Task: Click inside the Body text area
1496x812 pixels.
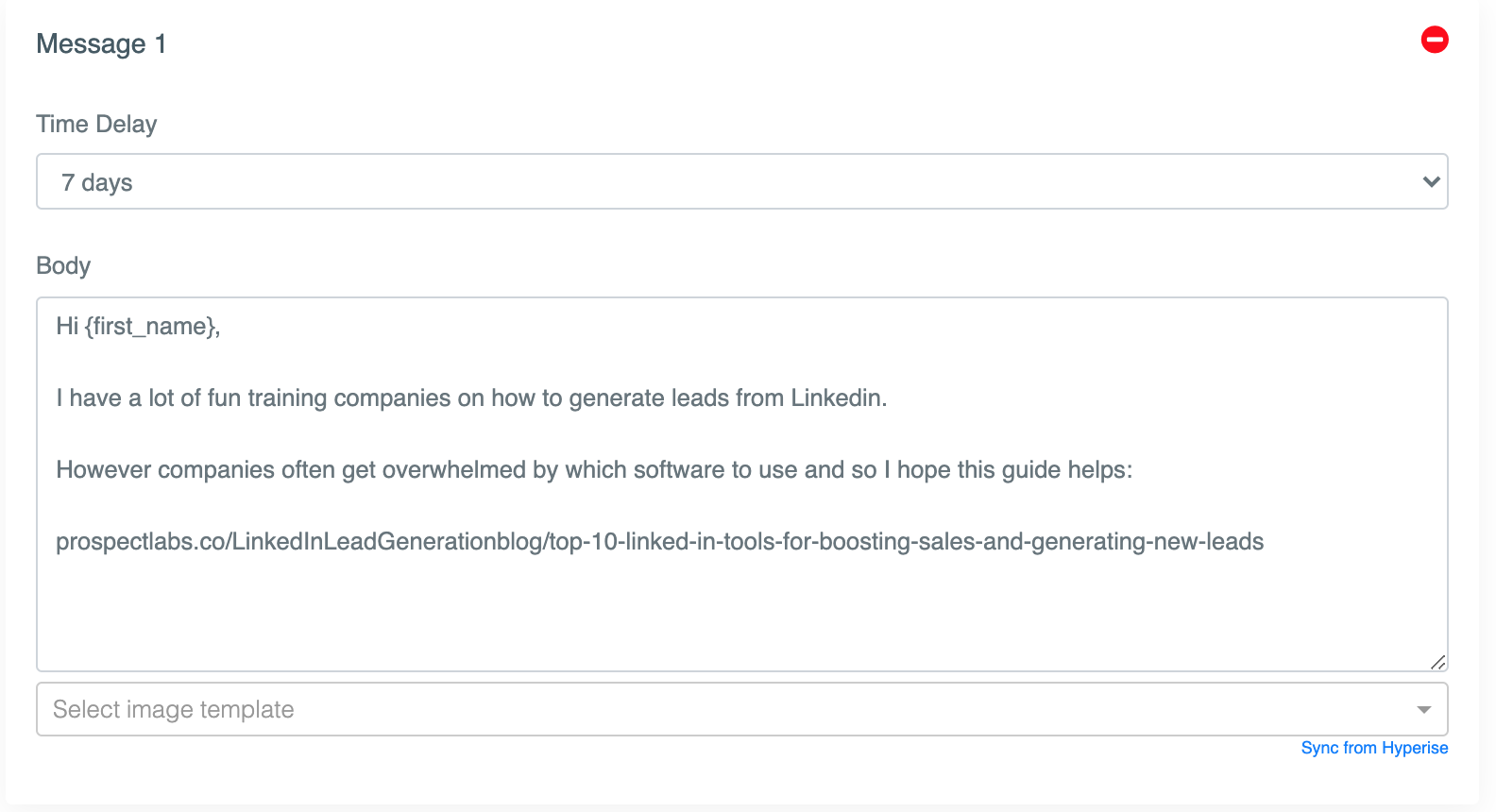Action: pyautogui.click(x=742, y=484)
